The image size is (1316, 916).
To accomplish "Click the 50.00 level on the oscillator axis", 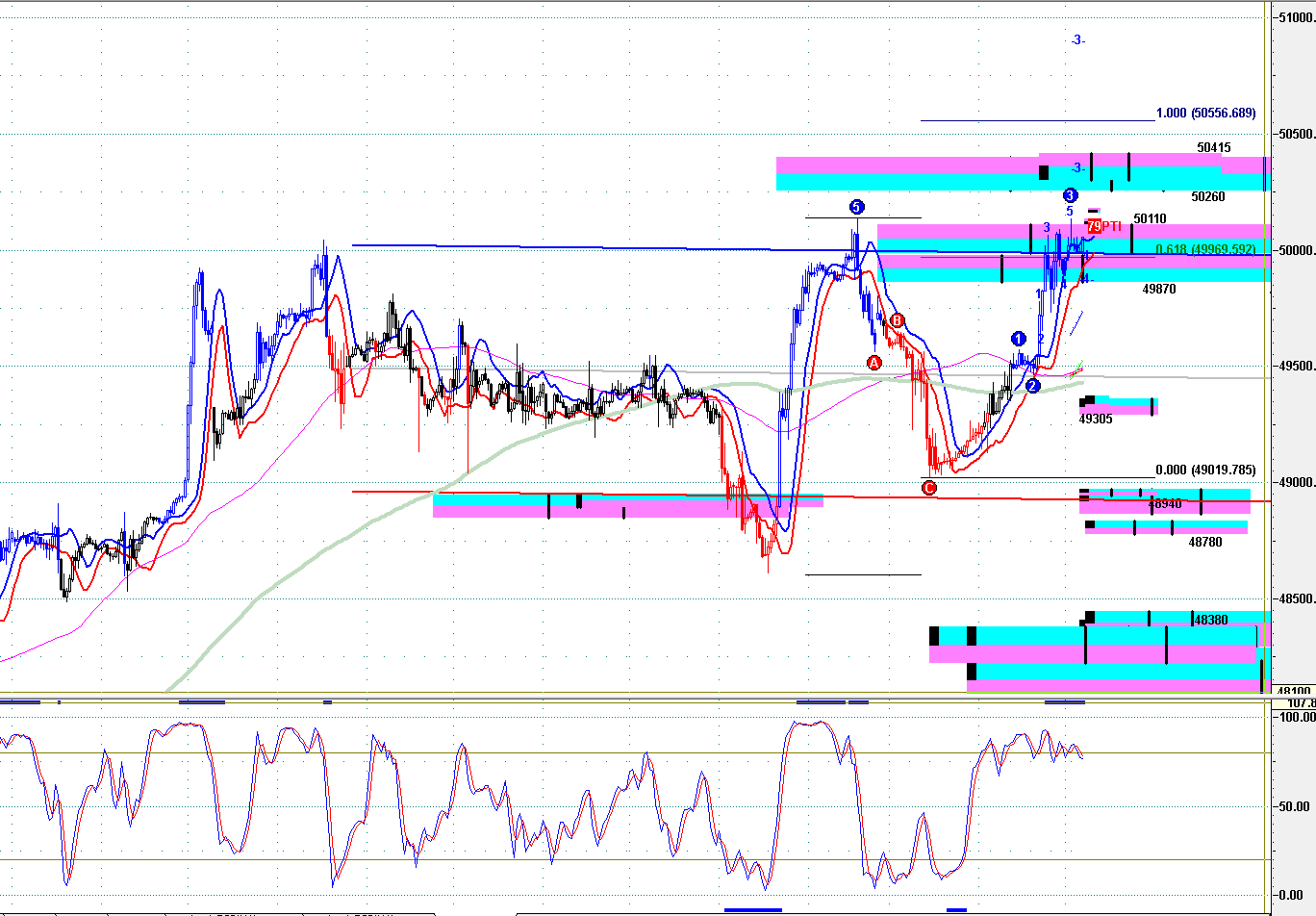I will [x=1295, y=806].
